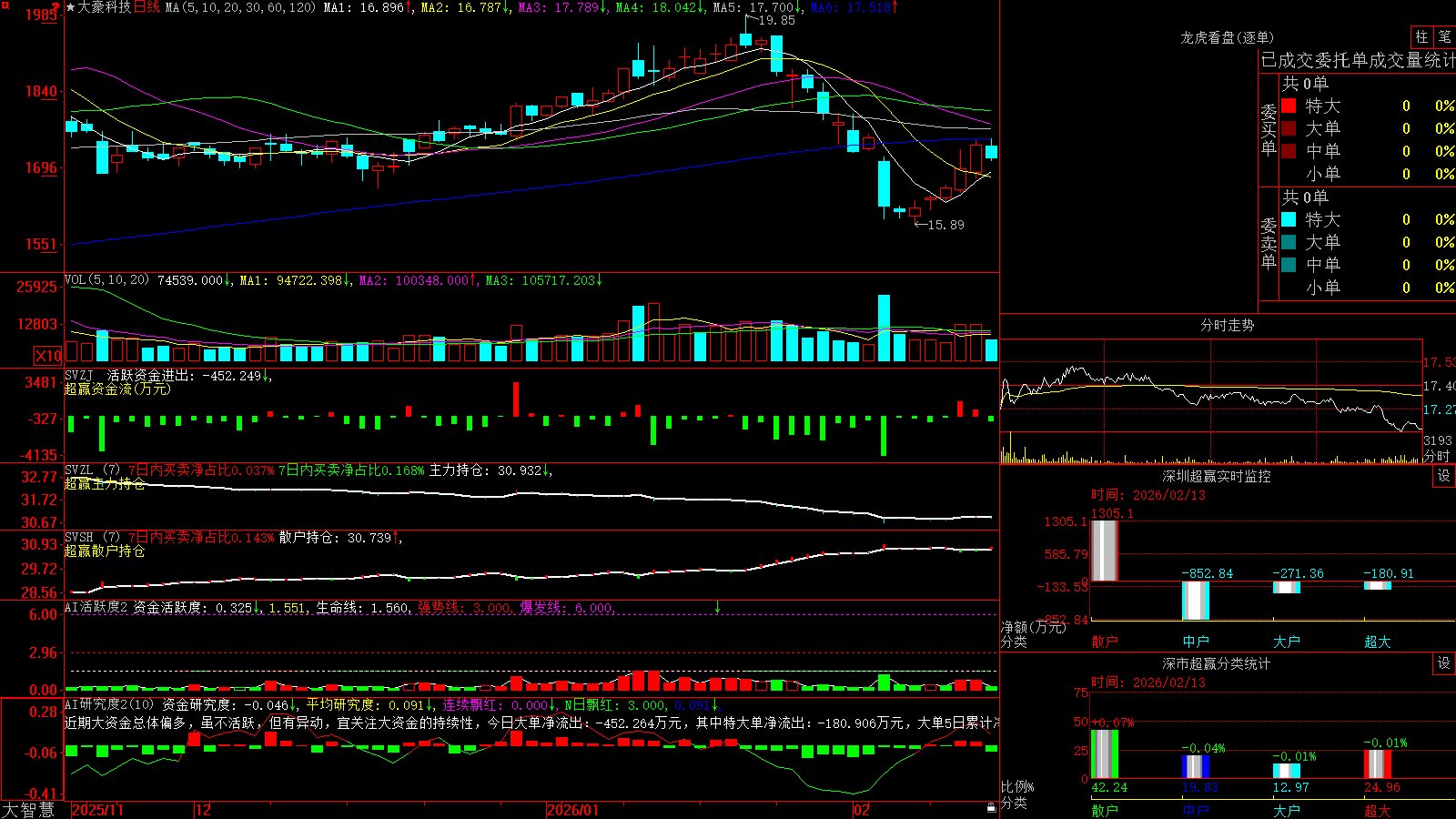
Task: Click the 深圳超赢实时监控 title
Action: 1217,476
